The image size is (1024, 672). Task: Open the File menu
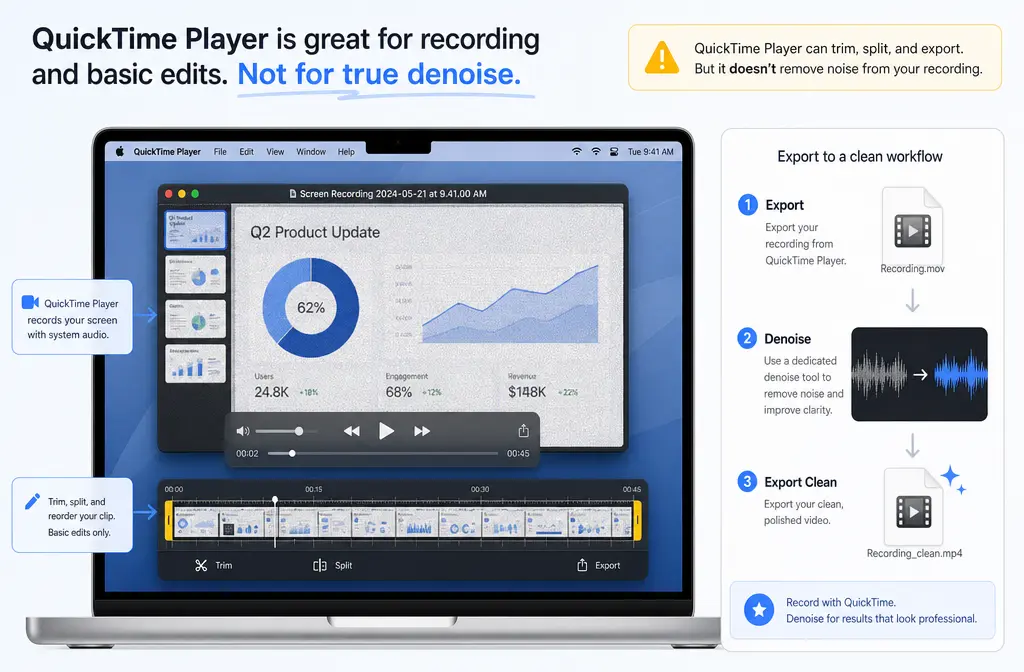pyautogui.click(x=220, y=152)
